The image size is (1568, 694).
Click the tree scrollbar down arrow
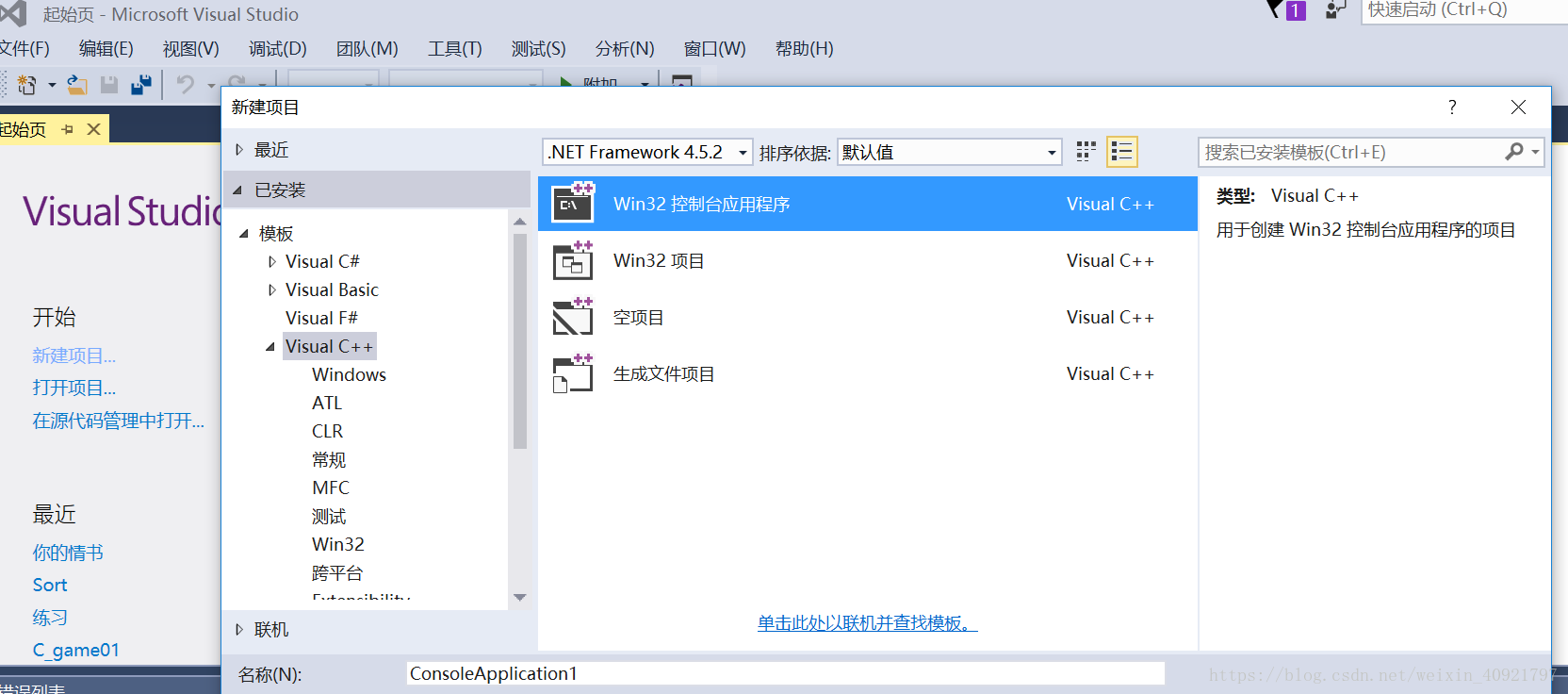(x=520, y=598)
